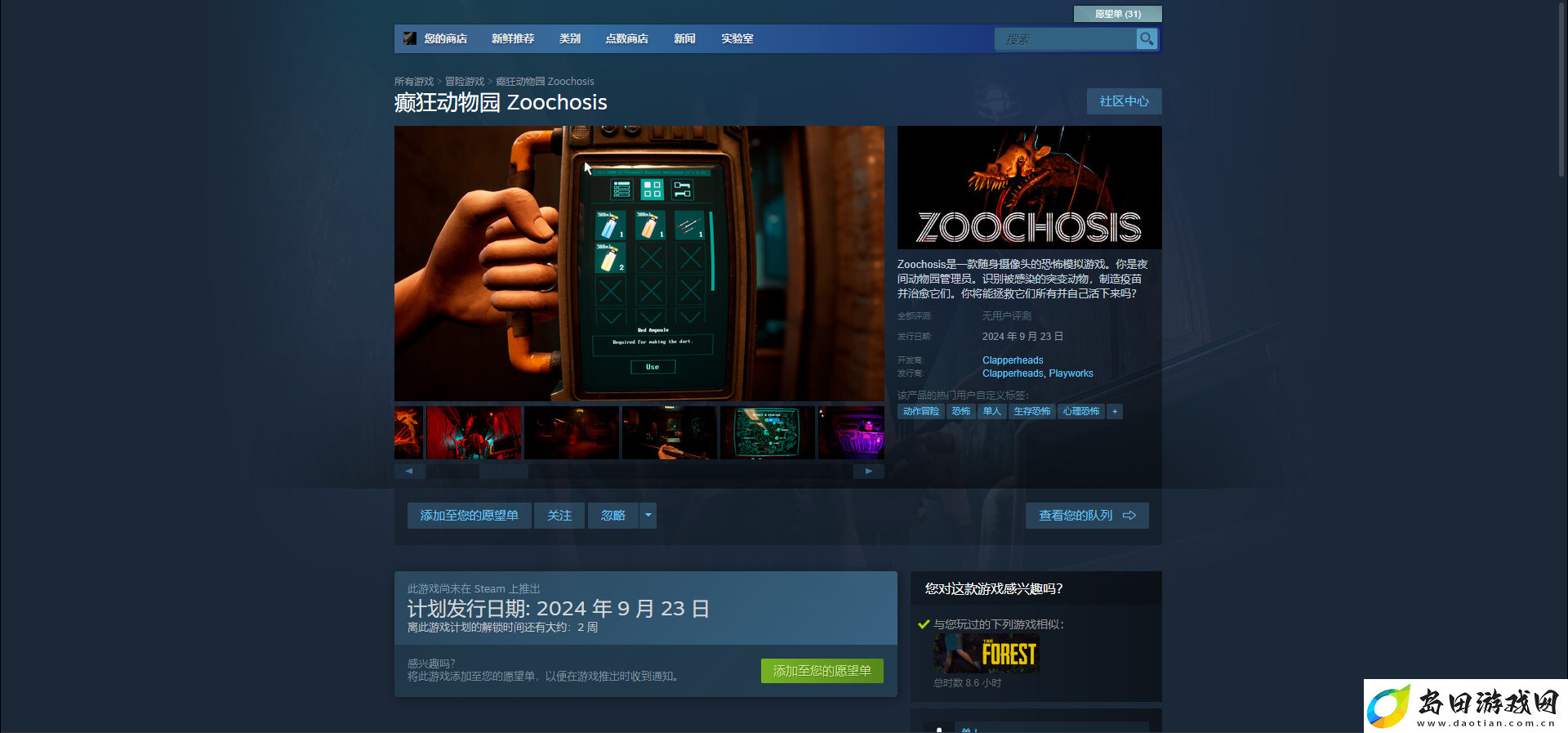Viewport: 1568px width, 733px height.
Task: Select the 生存恐怖 tag
Action: coord(1032,411)
